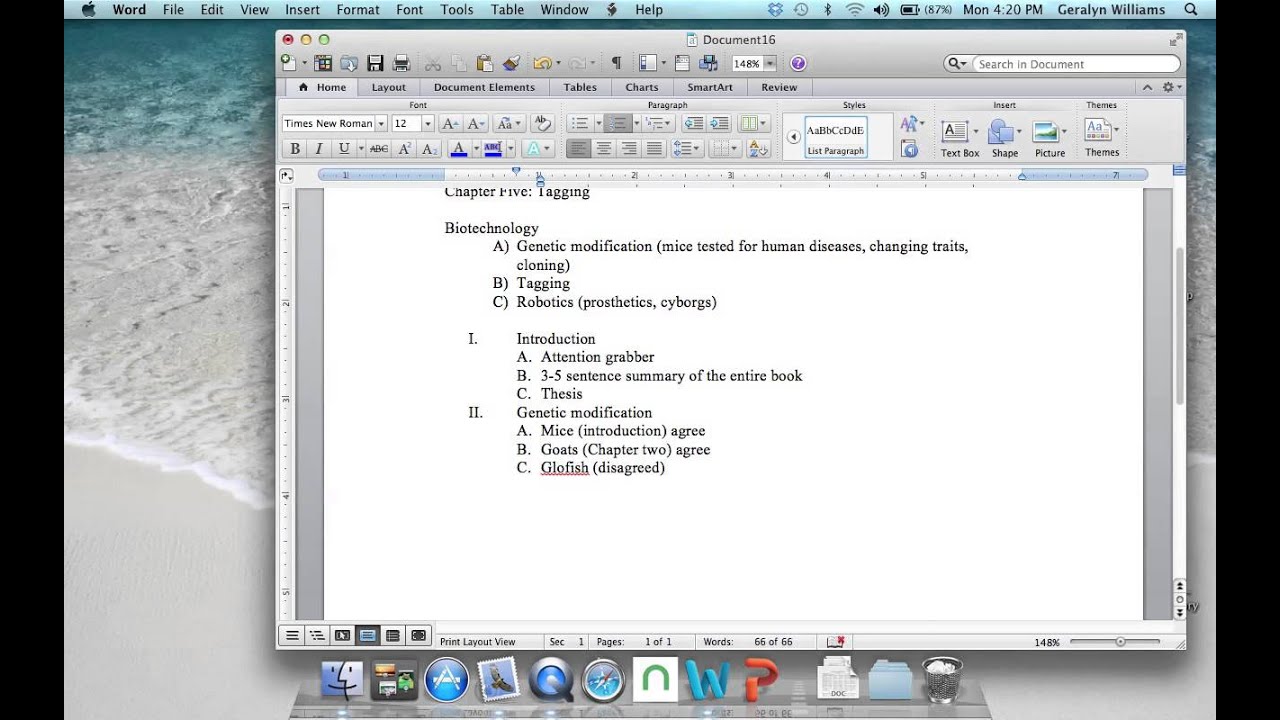
Task: Click the Clear Formatting eraser icon
Action: point(542,123)
